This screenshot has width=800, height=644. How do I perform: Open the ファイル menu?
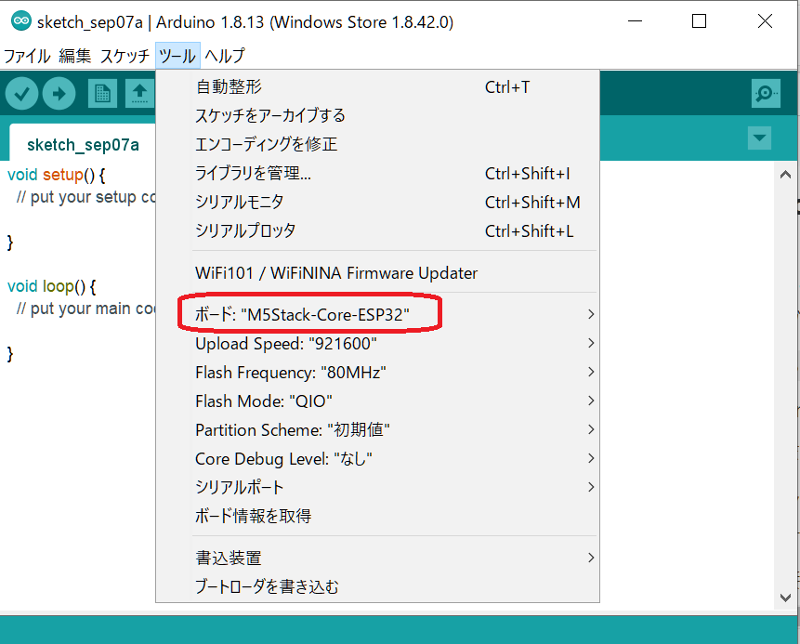27,56
